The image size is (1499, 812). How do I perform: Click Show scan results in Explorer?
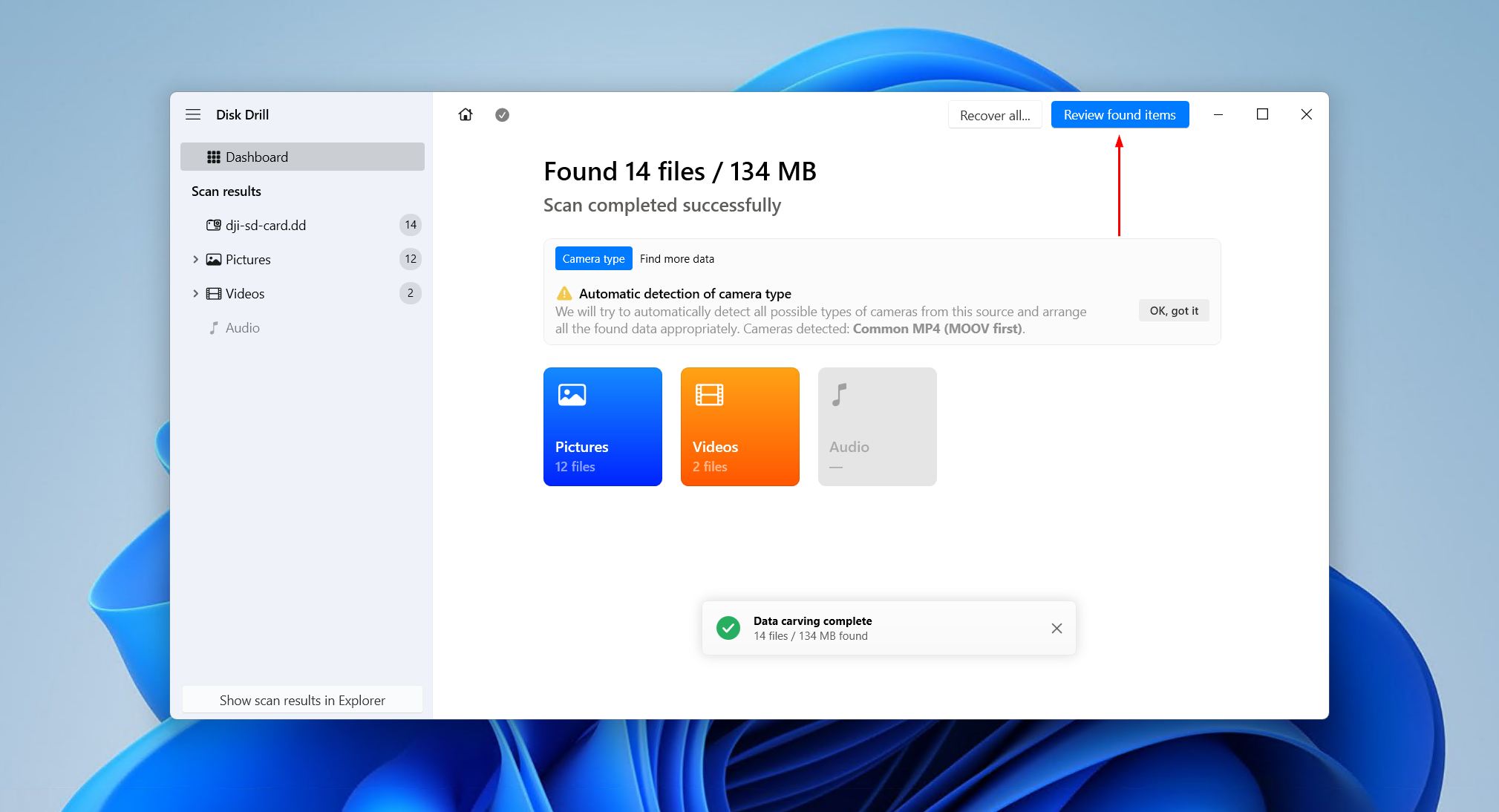point(302,700)
